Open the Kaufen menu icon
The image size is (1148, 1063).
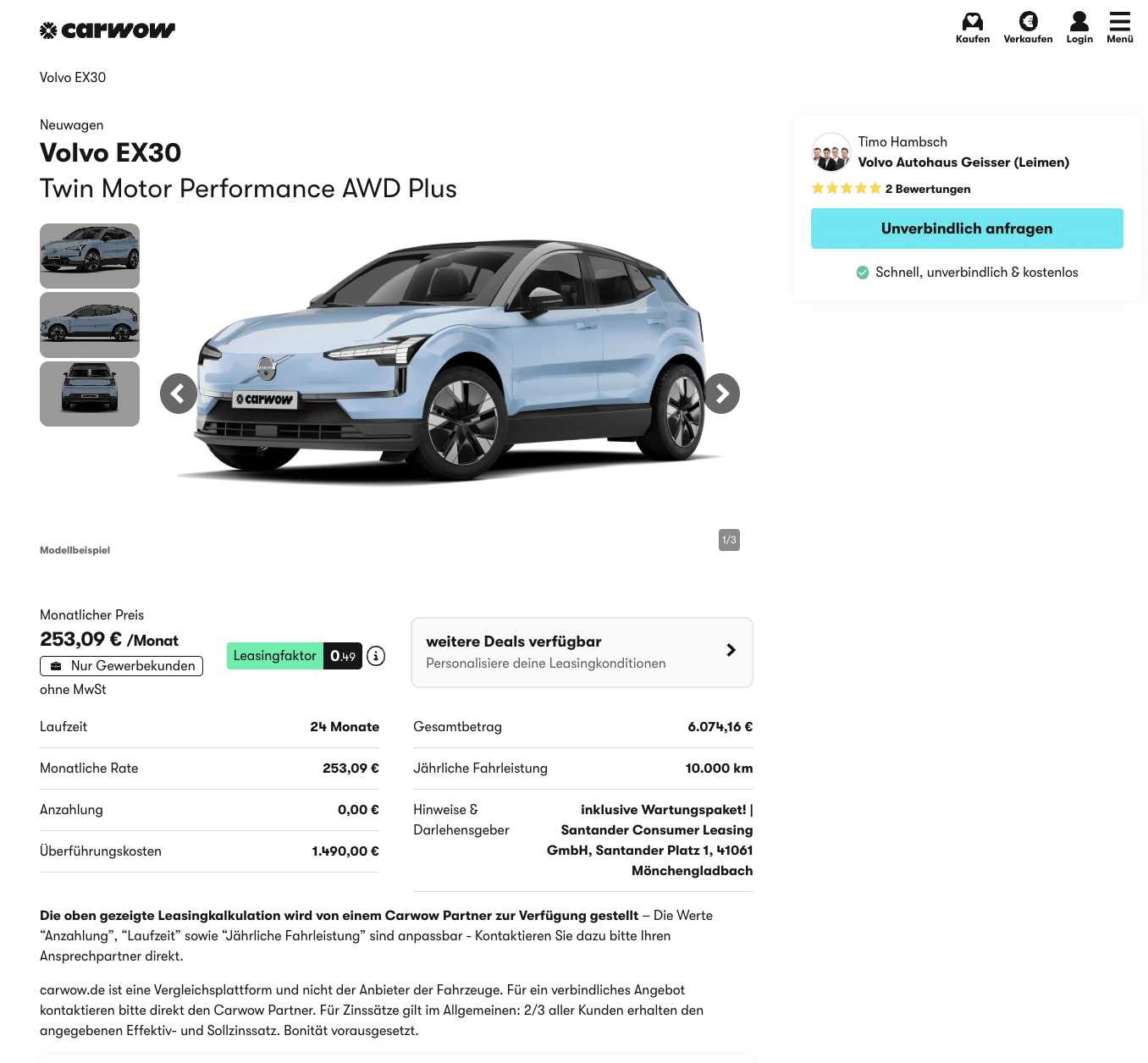point(973,28)
